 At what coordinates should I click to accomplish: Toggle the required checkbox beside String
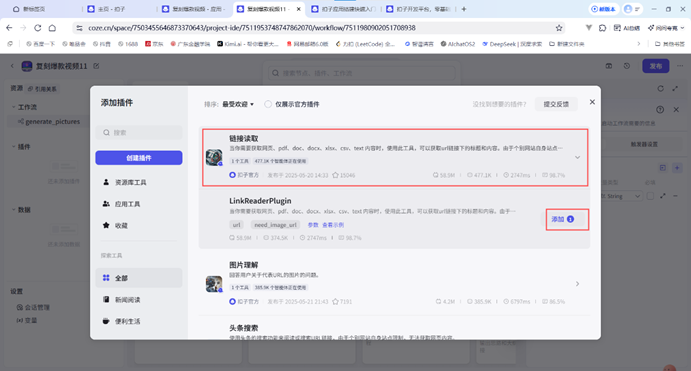pyautogui.click(x=650, y=196)
